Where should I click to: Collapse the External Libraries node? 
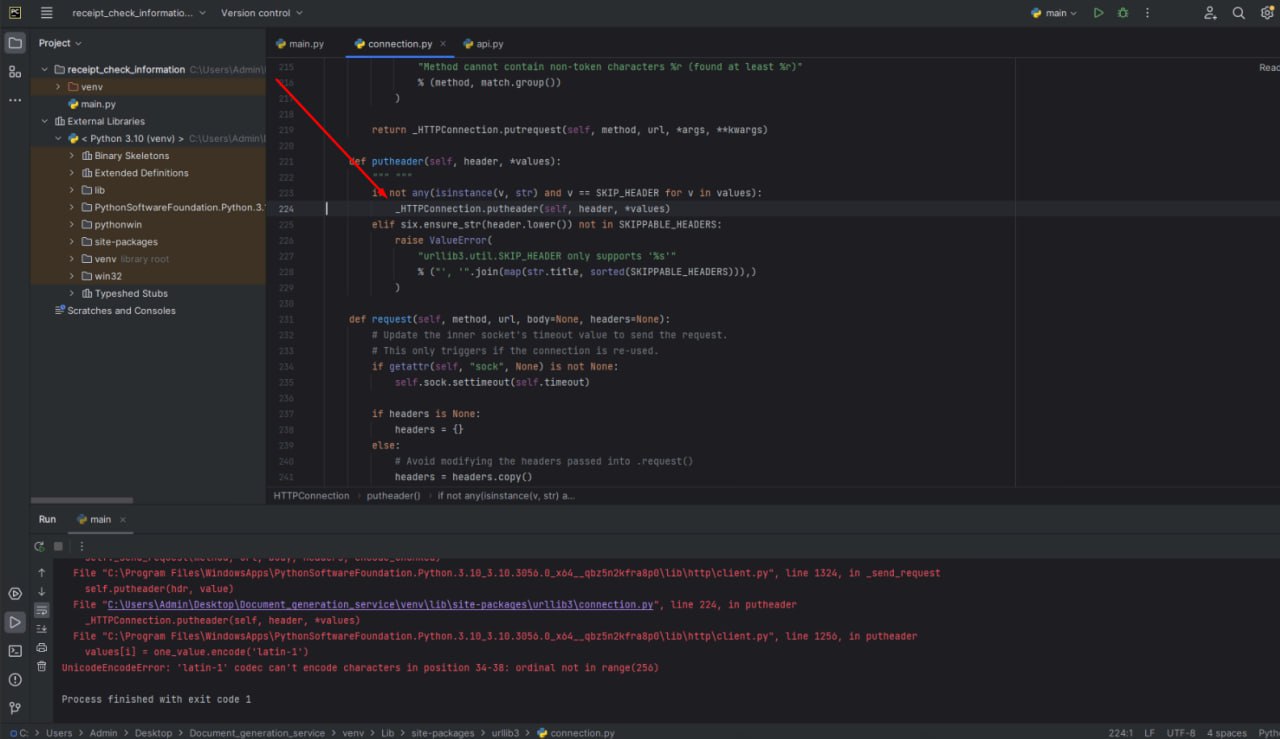click(x=45, y=121)
